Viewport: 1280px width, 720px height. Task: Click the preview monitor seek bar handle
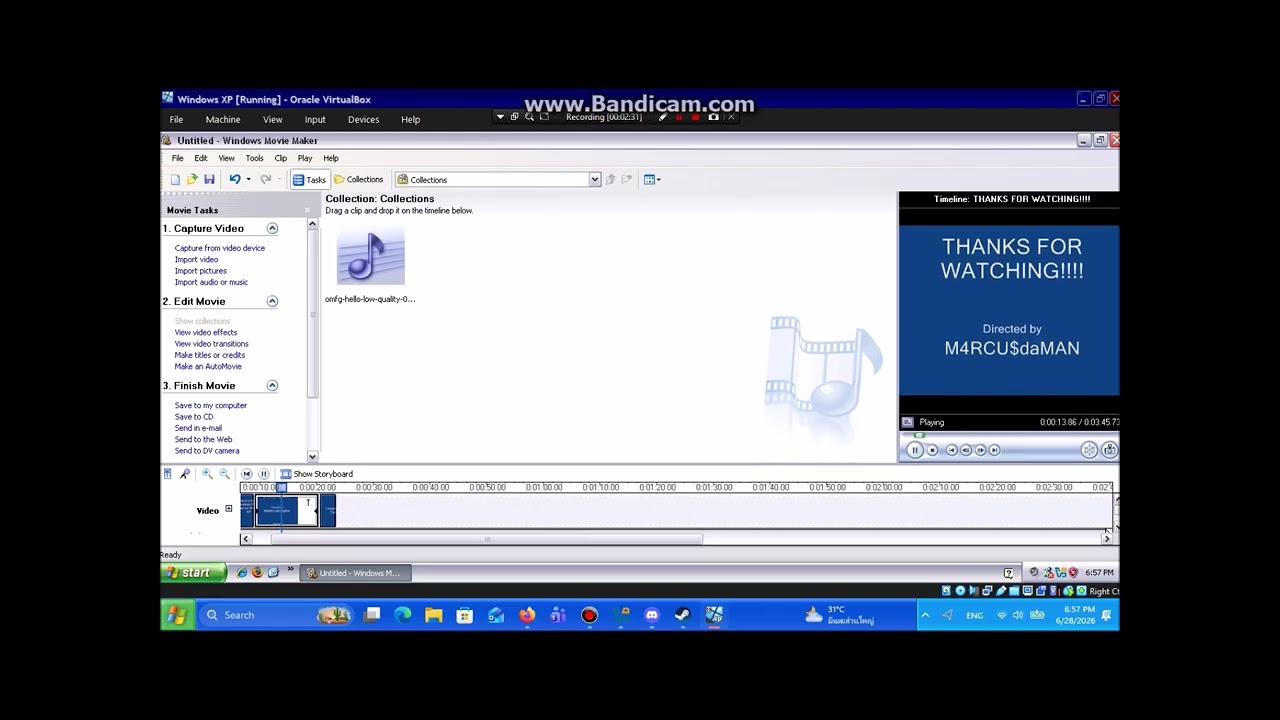pyautogui.click(x=919, y=436)
